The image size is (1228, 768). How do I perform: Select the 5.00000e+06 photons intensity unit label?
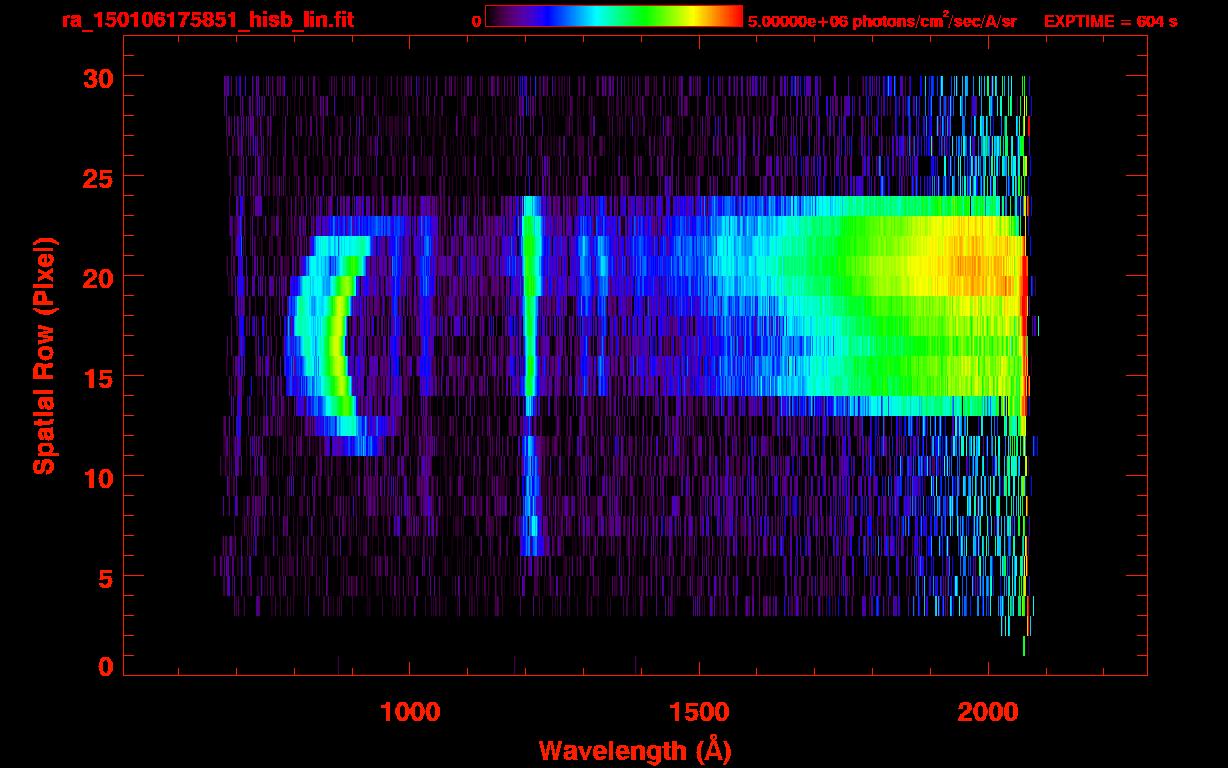point(882,21)
